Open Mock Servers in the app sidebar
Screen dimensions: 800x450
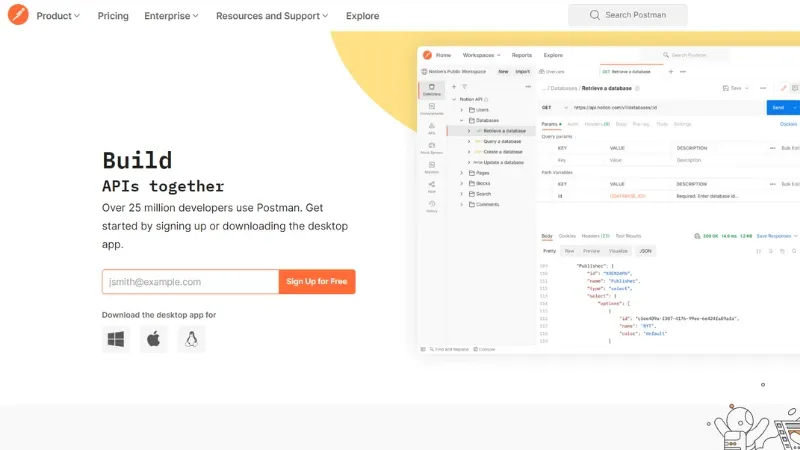click(x=432, y=148)
